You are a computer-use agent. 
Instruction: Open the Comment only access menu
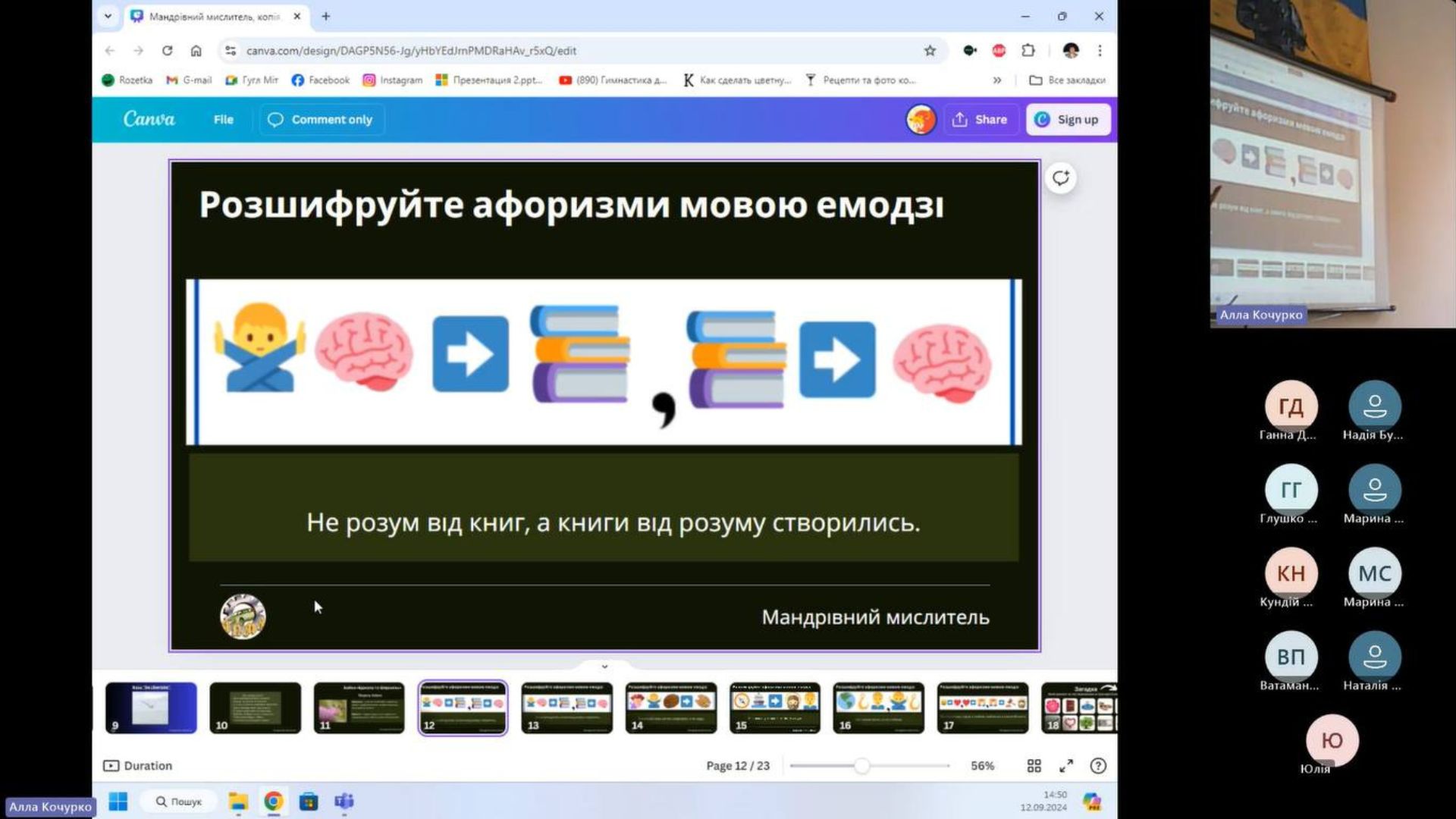tap(321, 119)
